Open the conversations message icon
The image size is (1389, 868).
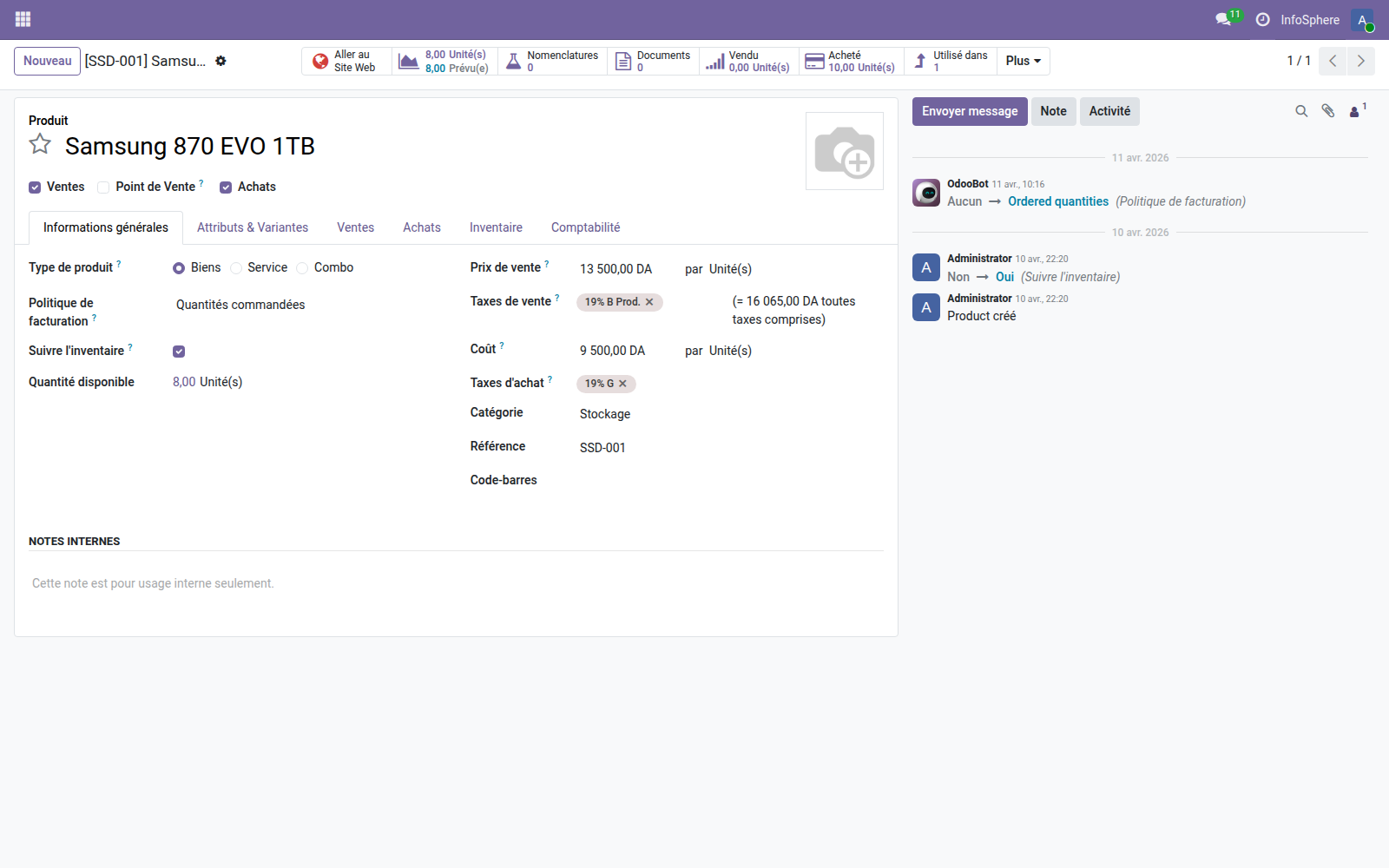coord(1224,19)
